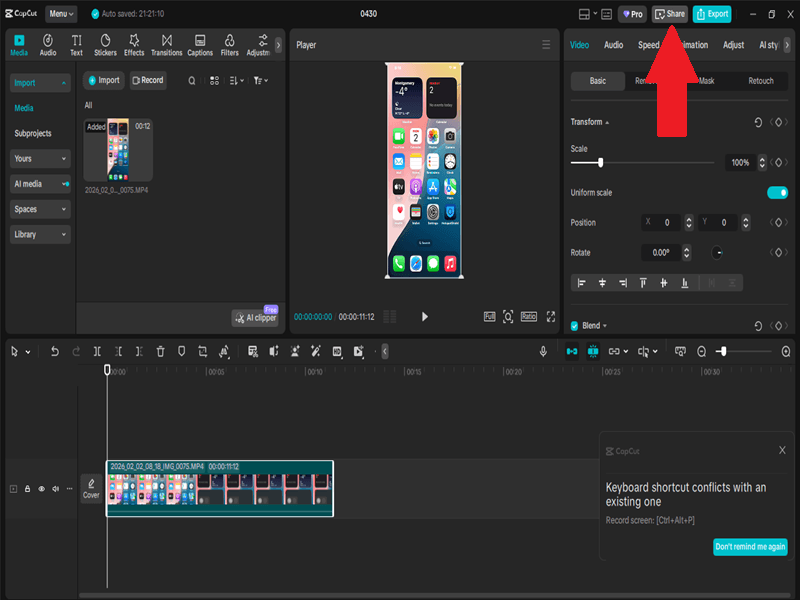Select the 0075.MP4 media thumbnail
This screenshot has height=600, width=800.
click(118, 151)
